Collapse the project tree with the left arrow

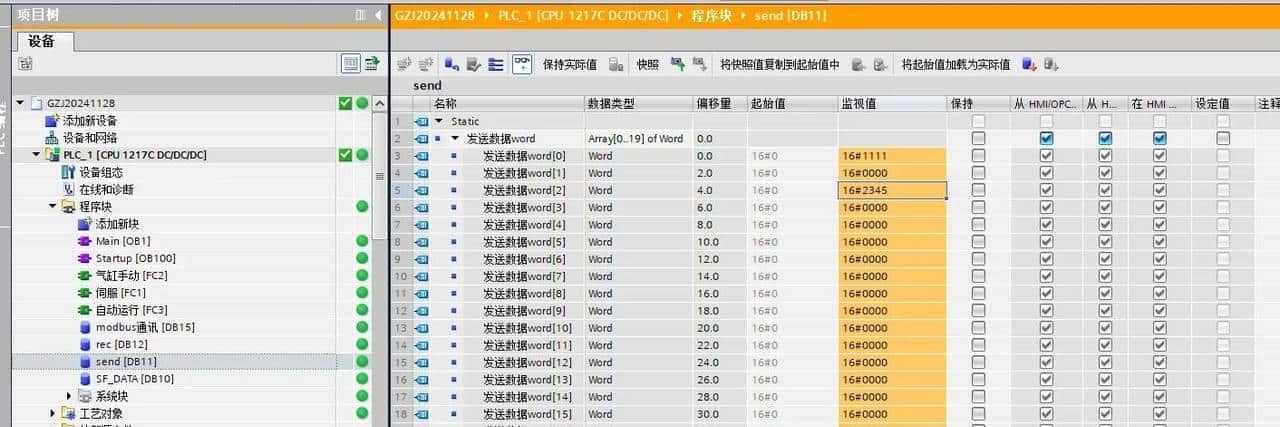click(378, 15)
